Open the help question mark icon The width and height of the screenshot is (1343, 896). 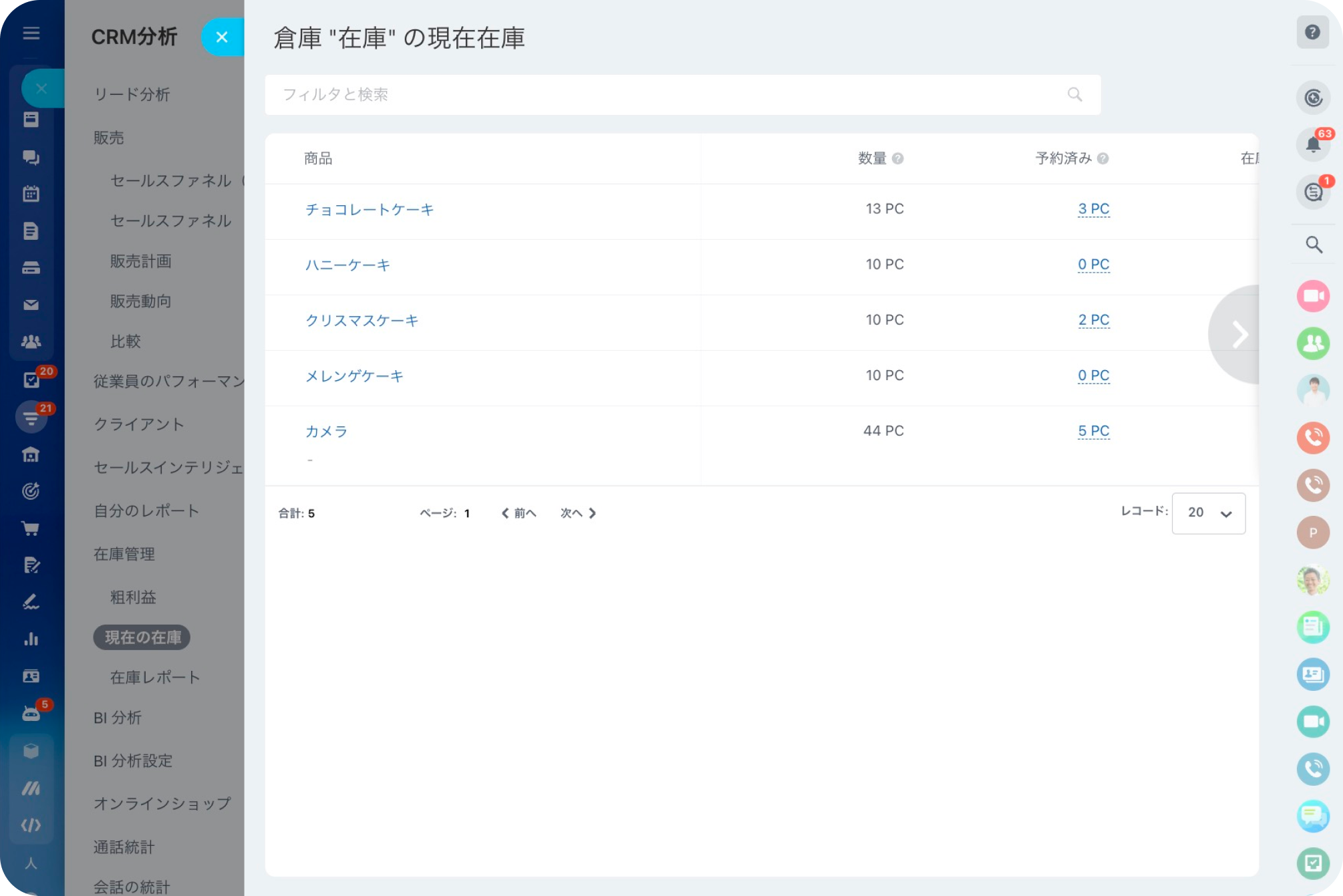tap(1312, 32)
